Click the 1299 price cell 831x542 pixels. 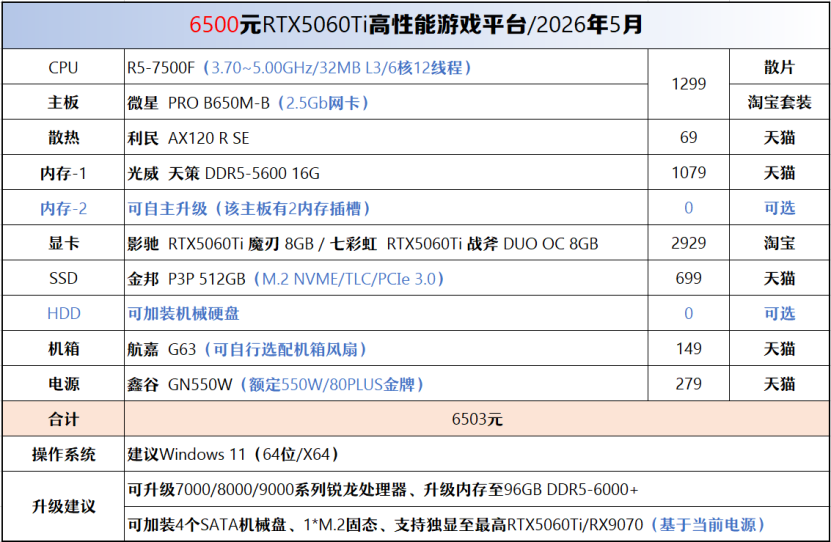click(x=688, y=84)
